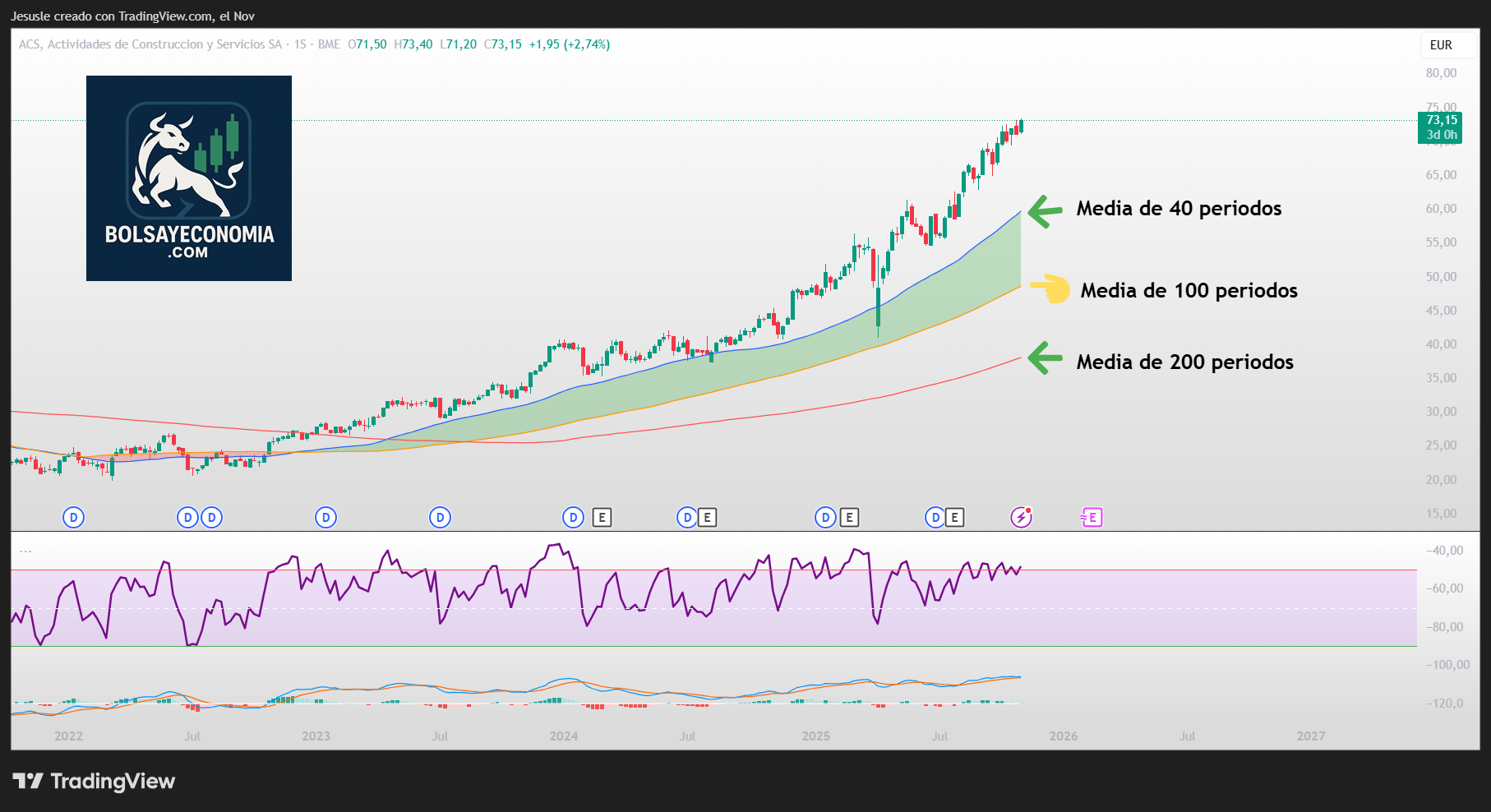Click the BolsayEconomia.com logo image
The height and width of the screenshot is (812, 1491).
click(189, 178)
